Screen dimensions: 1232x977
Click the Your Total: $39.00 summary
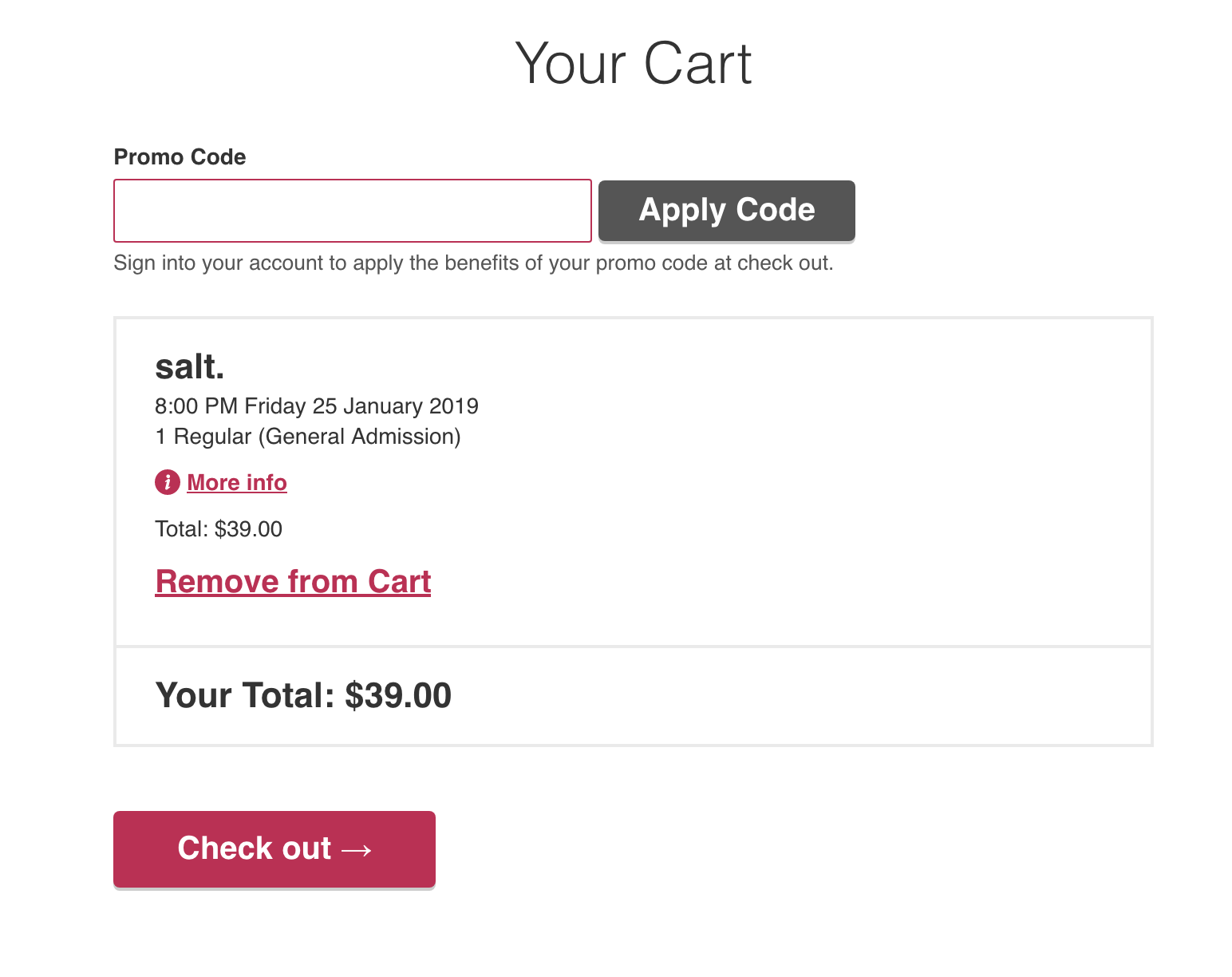tap(302, 695)
